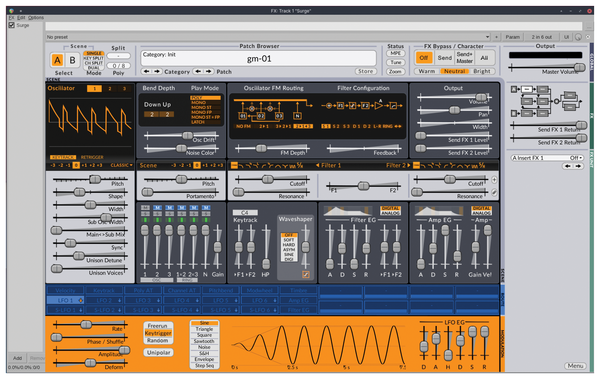Click the LFO Rate slider
The height and width of the screenshot is (379, 600).
91,325
